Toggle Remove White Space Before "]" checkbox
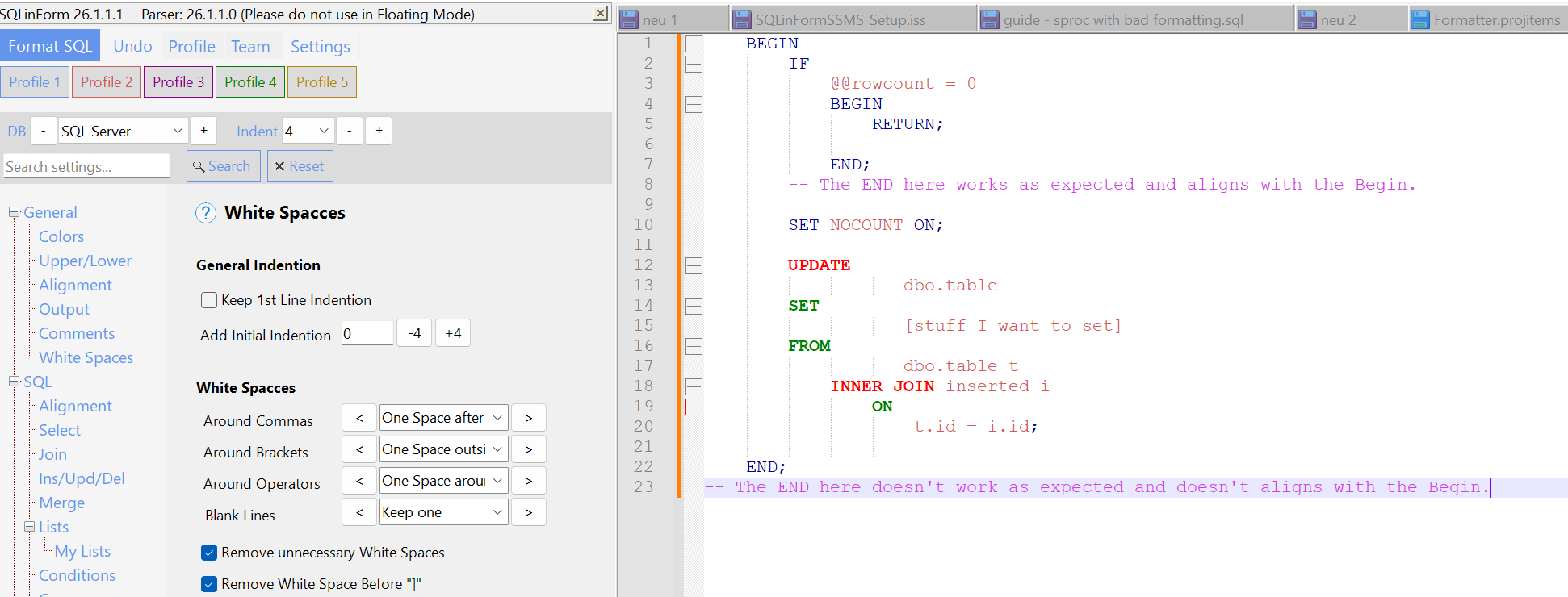The height and width of the screenshot is (597, 1568). (209, 584)
